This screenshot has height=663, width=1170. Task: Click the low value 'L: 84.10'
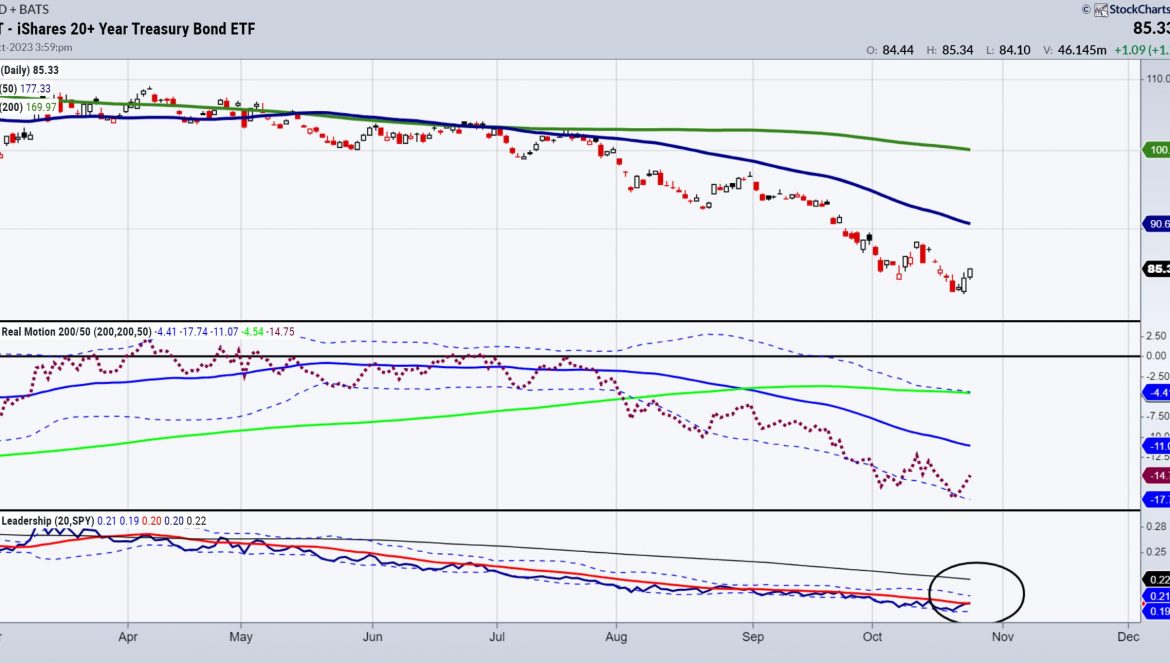(x=1008, y=51)
